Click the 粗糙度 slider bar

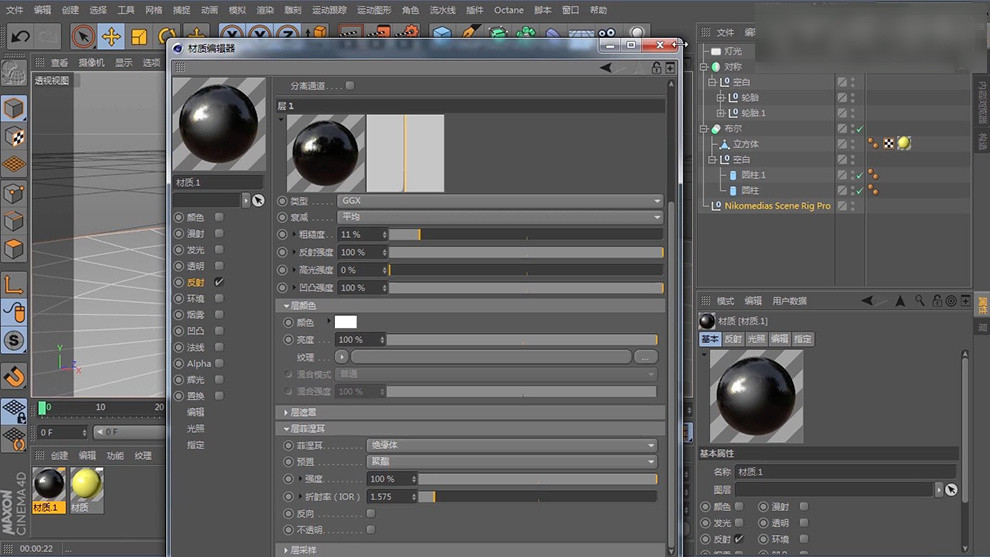pyautogui.click(x=526, y=234)
